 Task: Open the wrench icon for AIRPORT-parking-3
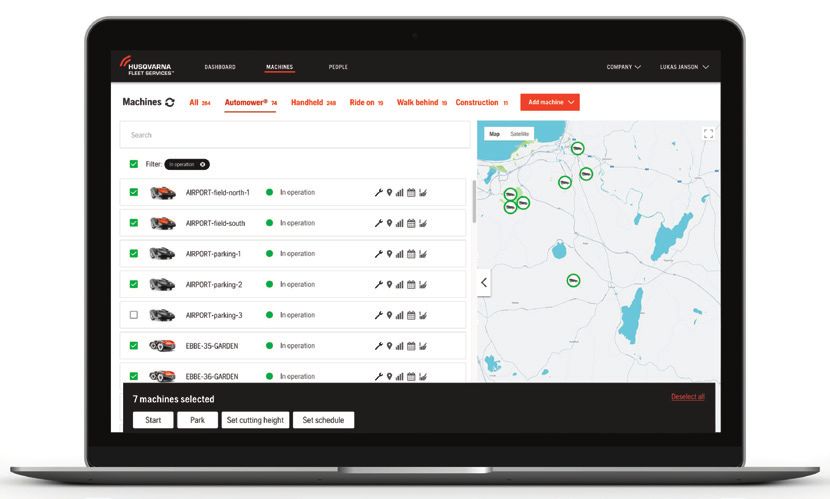[378, 315]
